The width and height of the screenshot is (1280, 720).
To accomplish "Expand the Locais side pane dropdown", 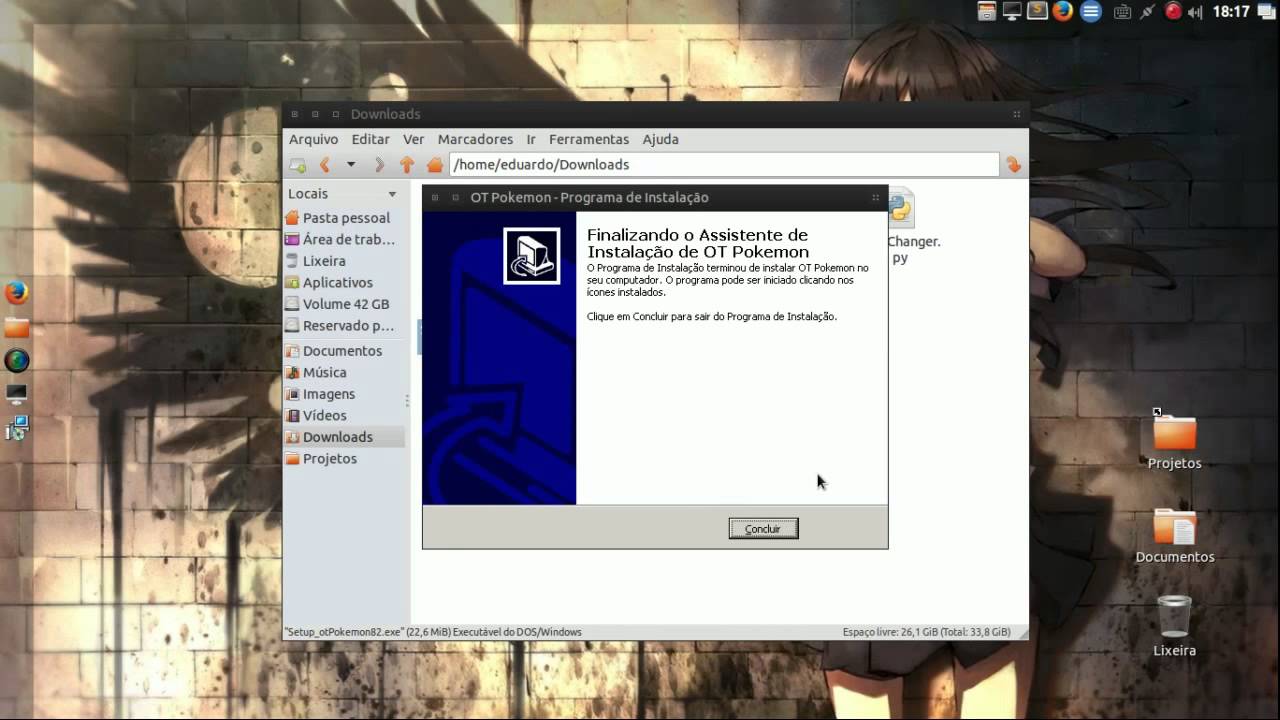I will coord(392,194).
